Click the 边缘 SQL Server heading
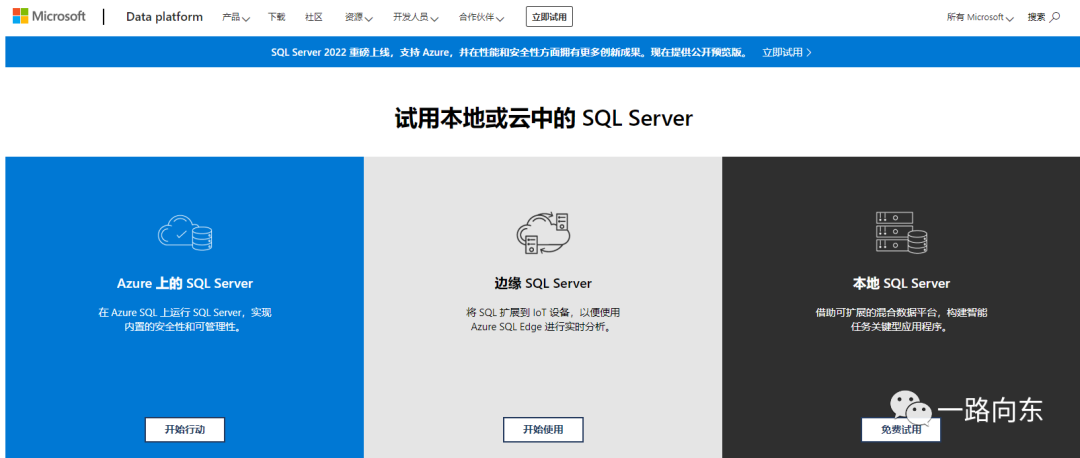This screenshot has width=1080, height=458. click(x=543, y=283)
